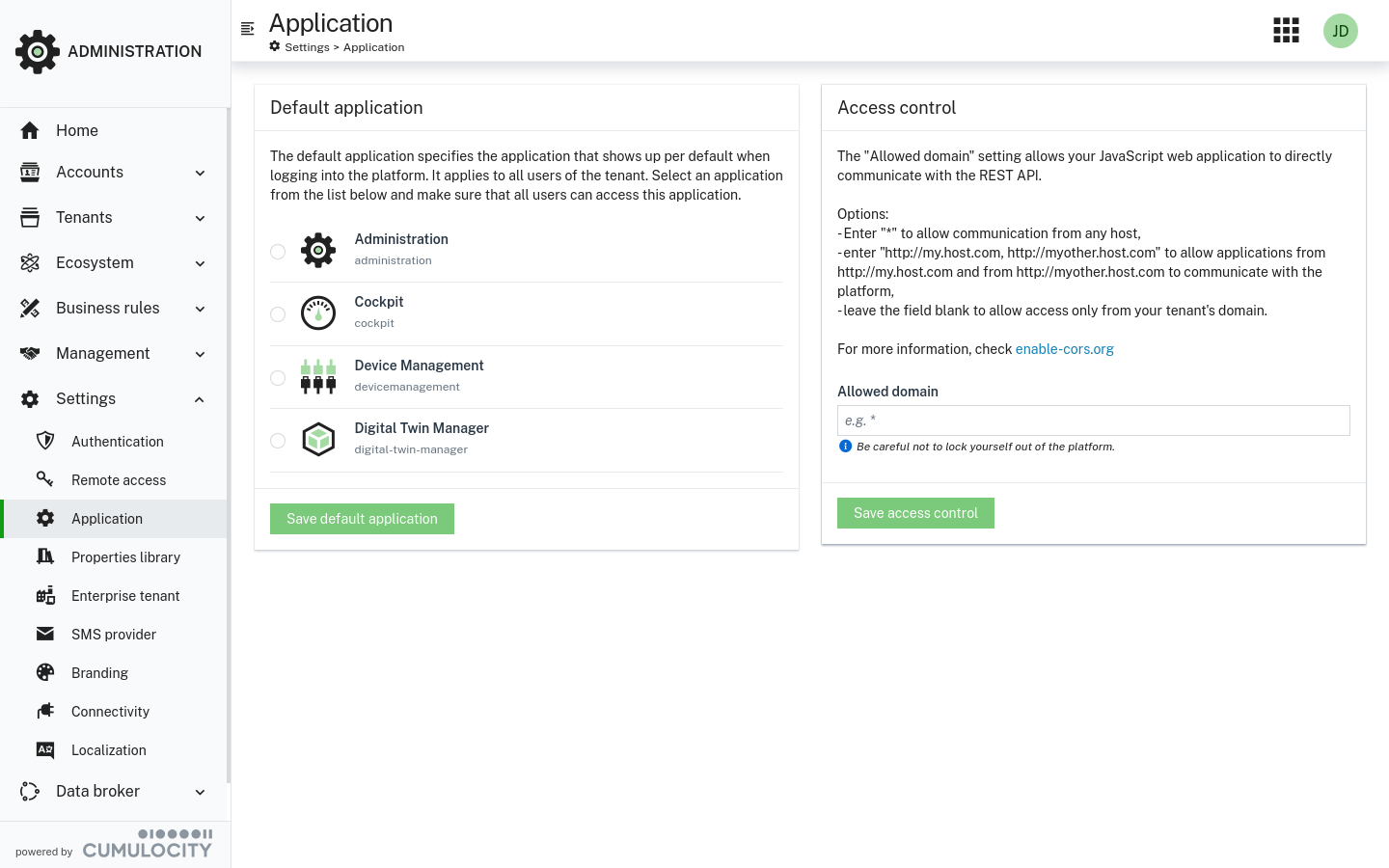Select the Administration radio button
This screenshot has height=868, width=1389.
point(278,251)
